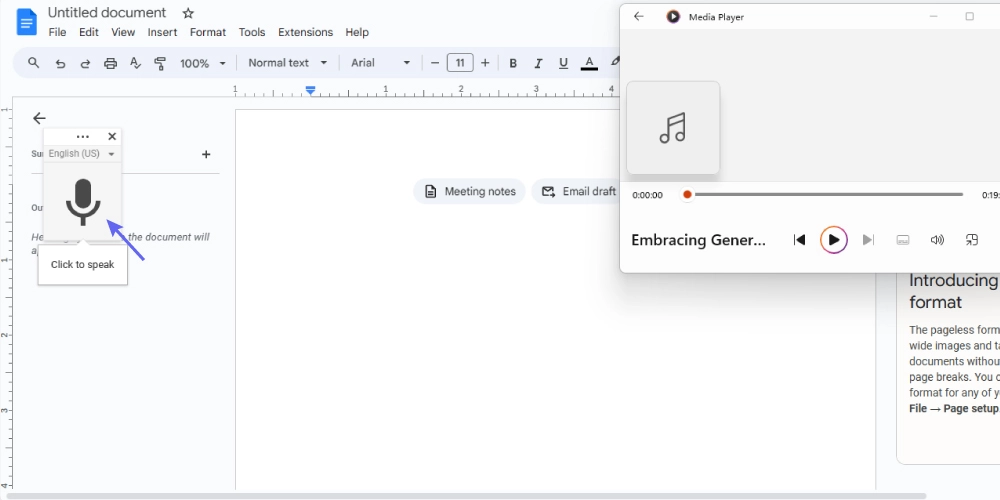
Task: Open the zoom 100% dropdown
Action: [203, 63]
